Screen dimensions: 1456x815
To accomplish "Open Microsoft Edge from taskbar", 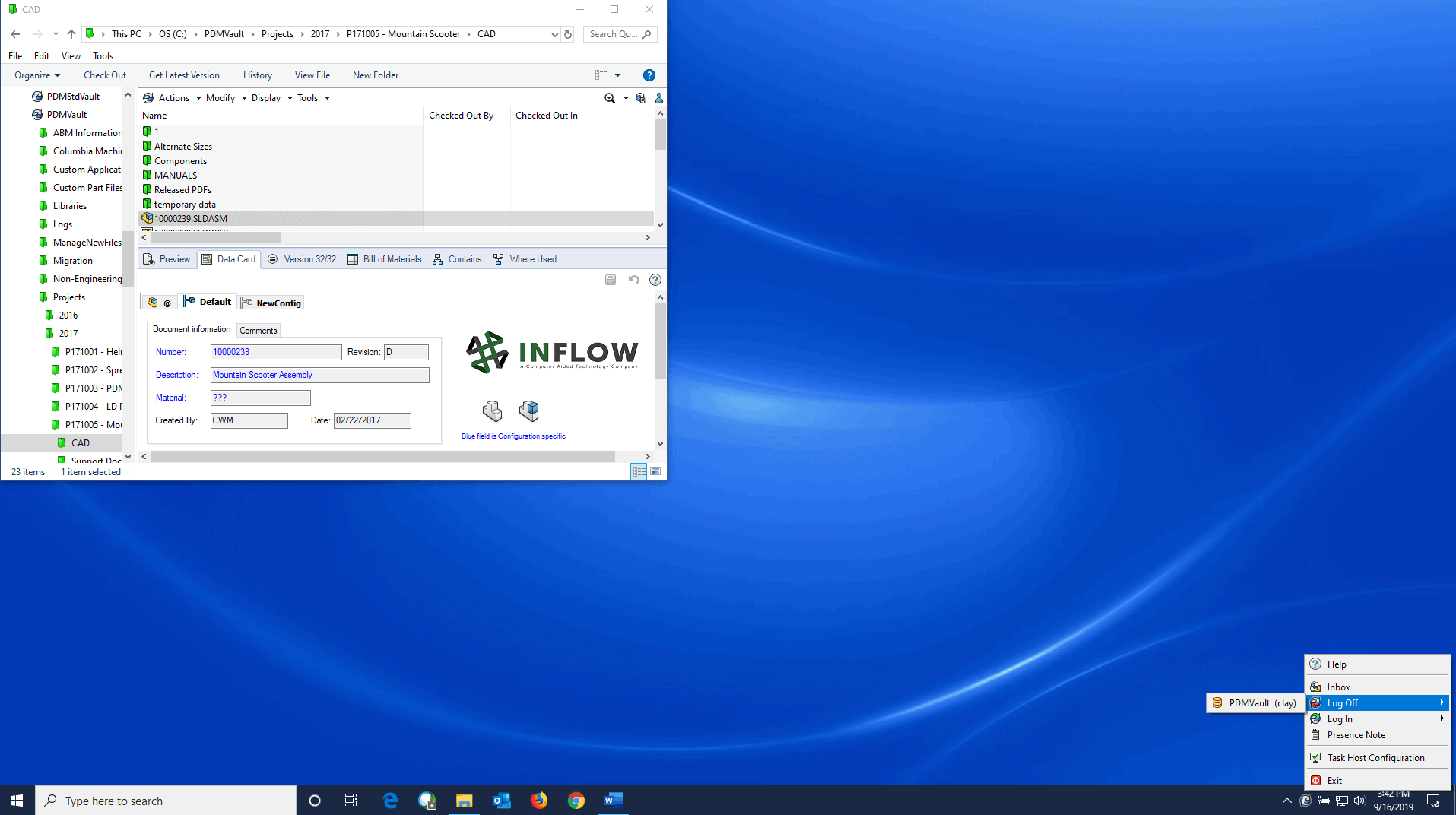I will coord(390,801).
